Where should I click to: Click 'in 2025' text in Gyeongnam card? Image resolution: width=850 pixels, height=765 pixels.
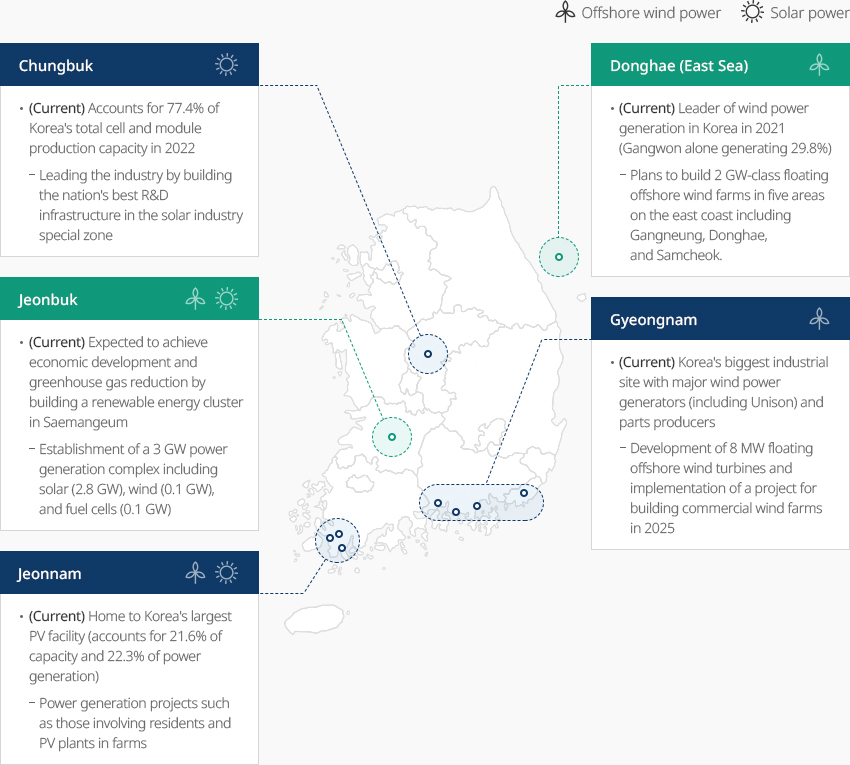(652, 528)
